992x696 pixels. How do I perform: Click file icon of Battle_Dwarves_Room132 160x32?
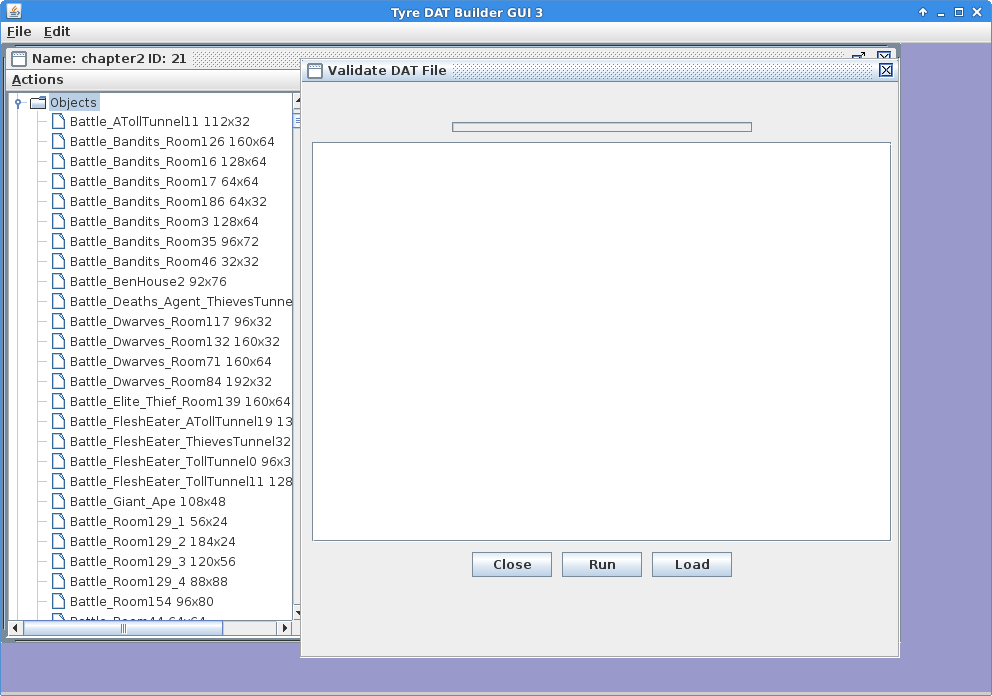pyautogui.click(x=58, y=341)
